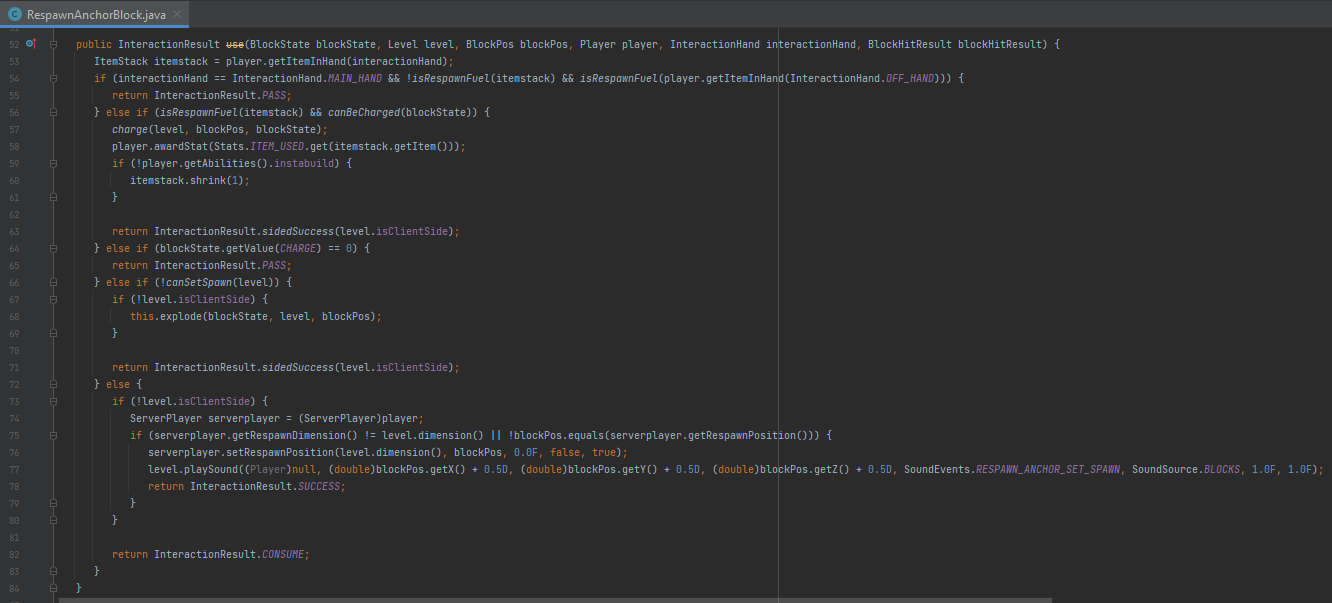Click the deprecated use method name
Image resolution: width=1332 pixels, height=603 pixels.
[x=235, y=45]
